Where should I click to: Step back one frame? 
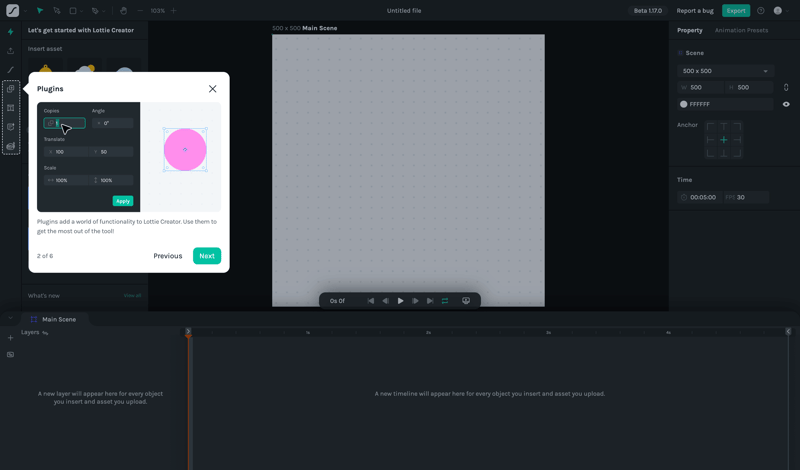pos(386,301)
